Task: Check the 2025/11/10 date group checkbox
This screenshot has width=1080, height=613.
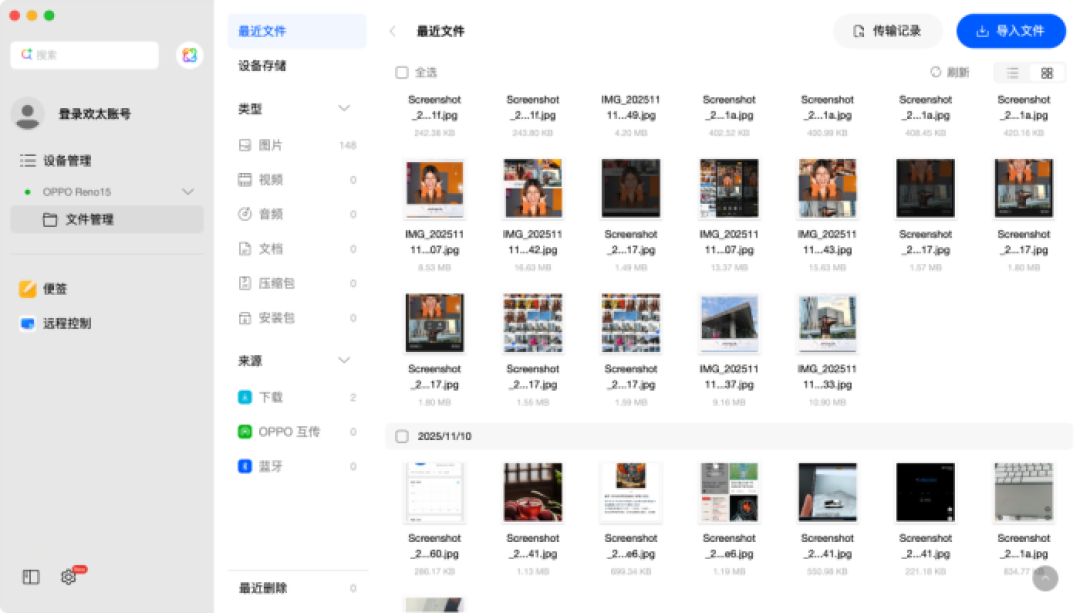Action: [x=402, y=437]
